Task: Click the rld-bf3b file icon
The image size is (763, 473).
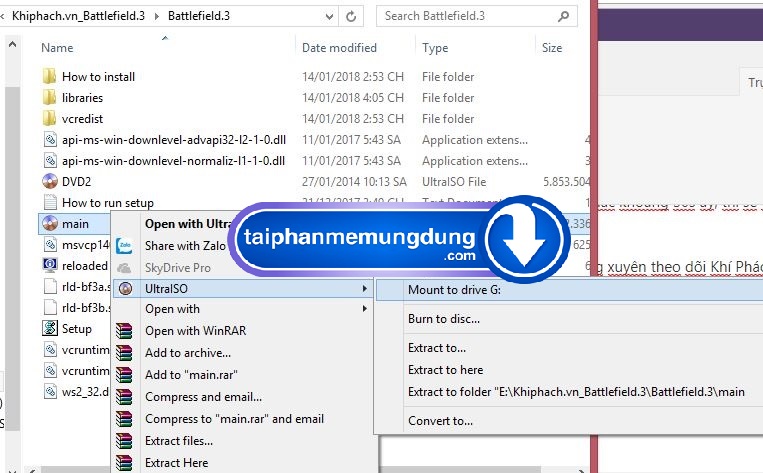Action: 50,307
